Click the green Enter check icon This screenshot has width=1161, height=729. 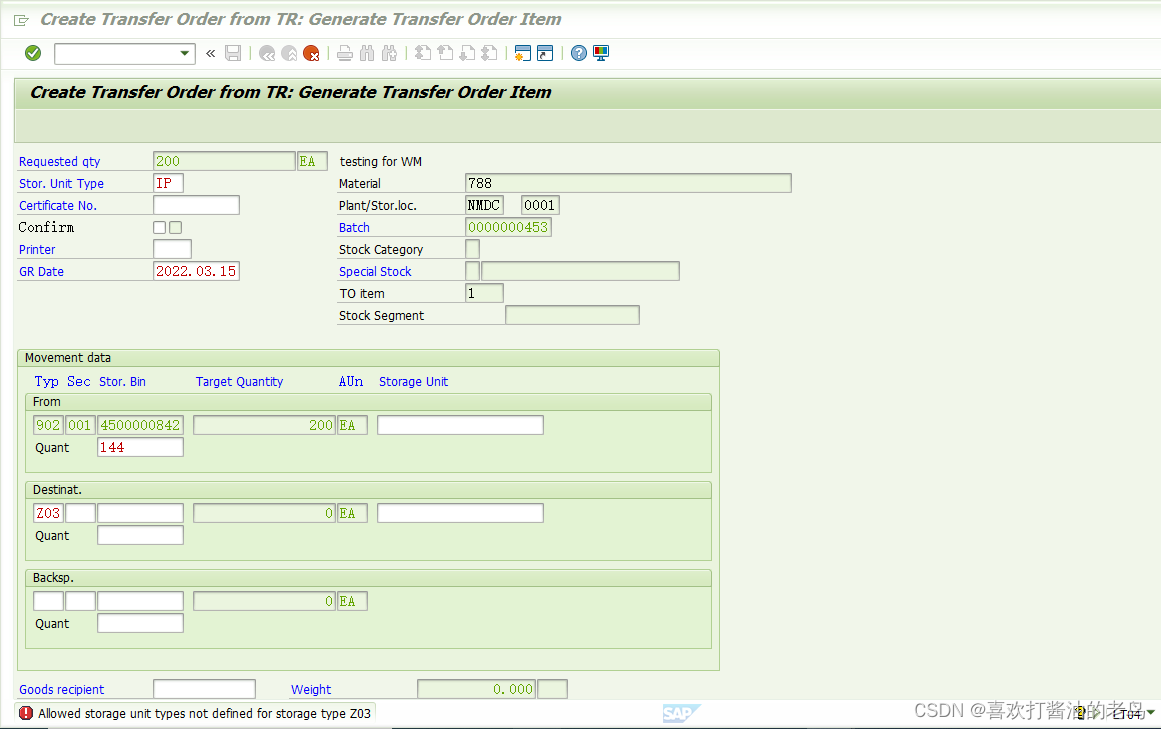[x=31, y=53]
